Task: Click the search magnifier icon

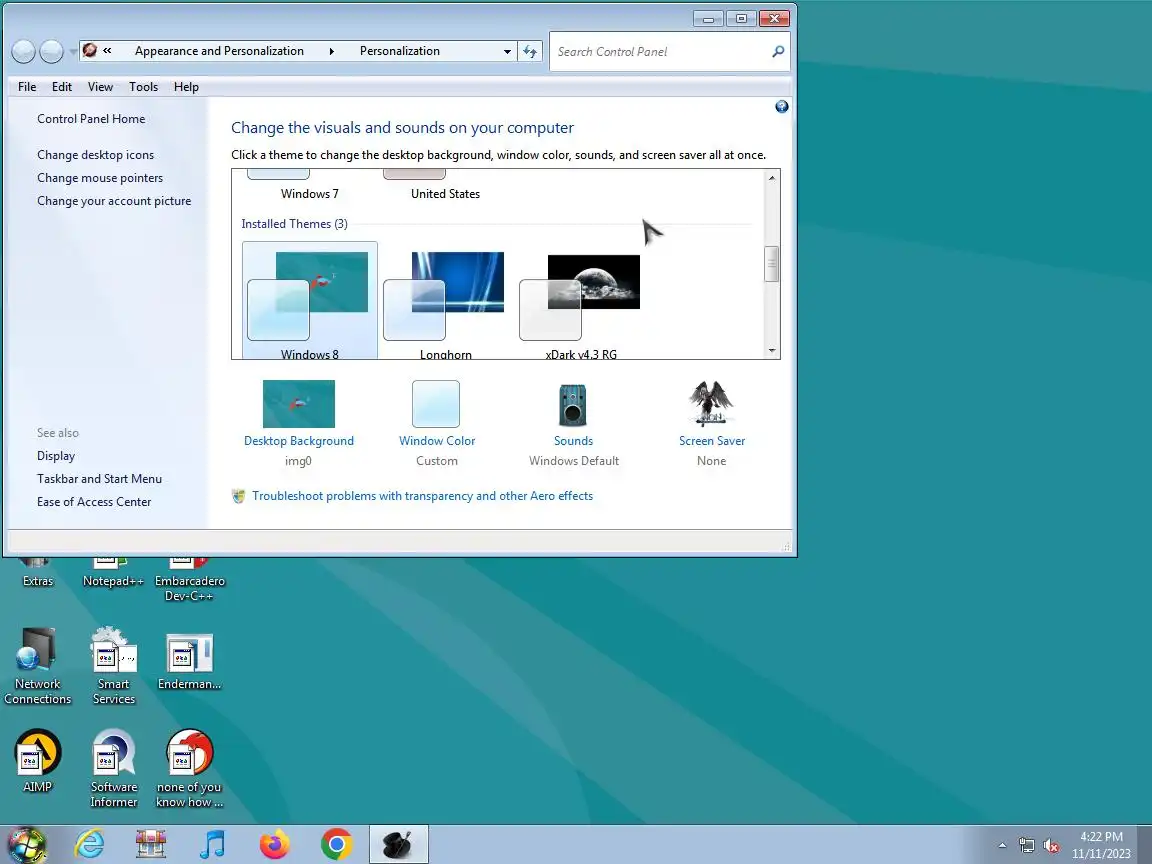Action: [778, 51]
